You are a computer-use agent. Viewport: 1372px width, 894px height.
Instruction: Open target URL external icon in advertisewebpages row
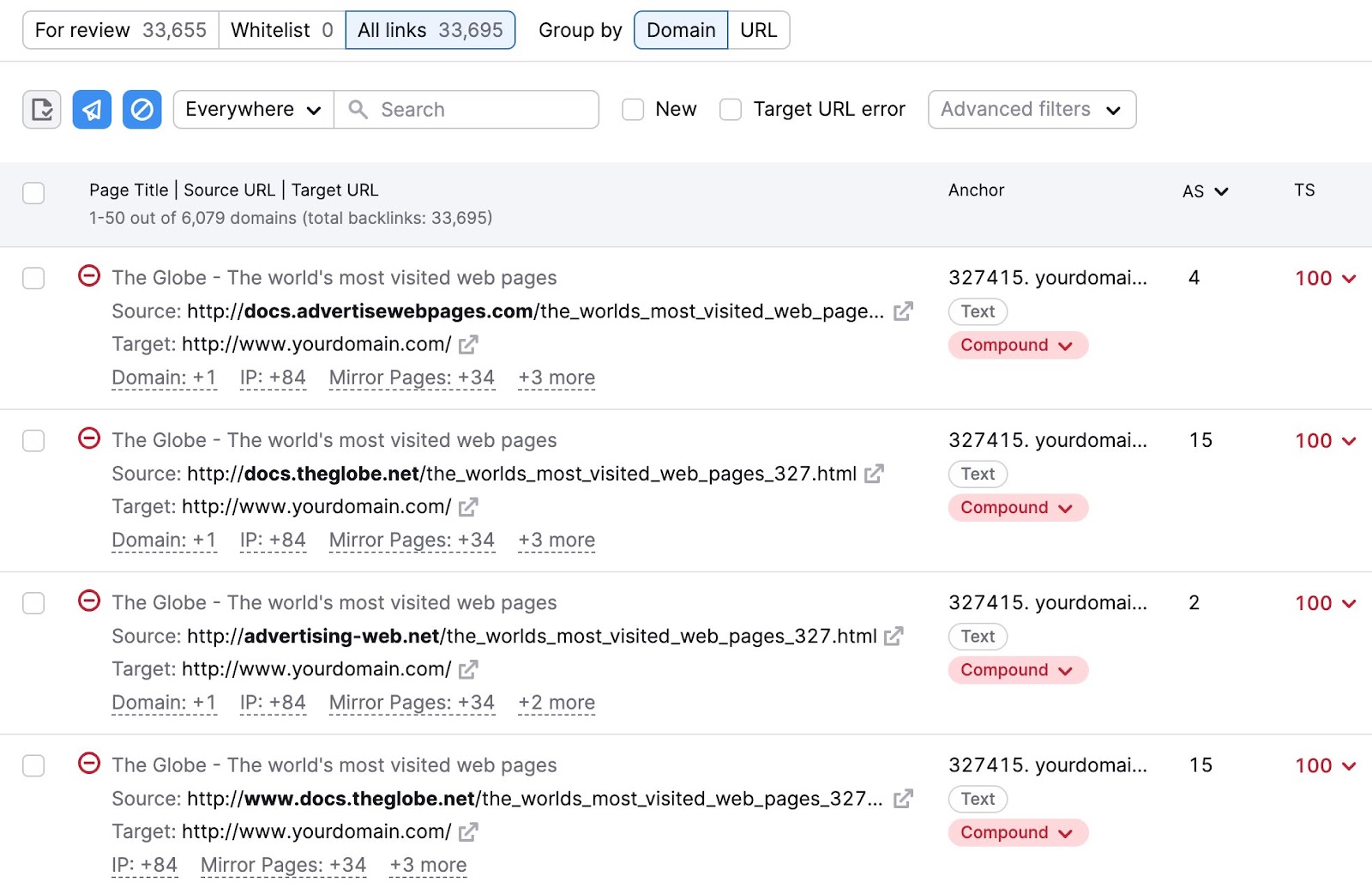[x=468, y=345]
